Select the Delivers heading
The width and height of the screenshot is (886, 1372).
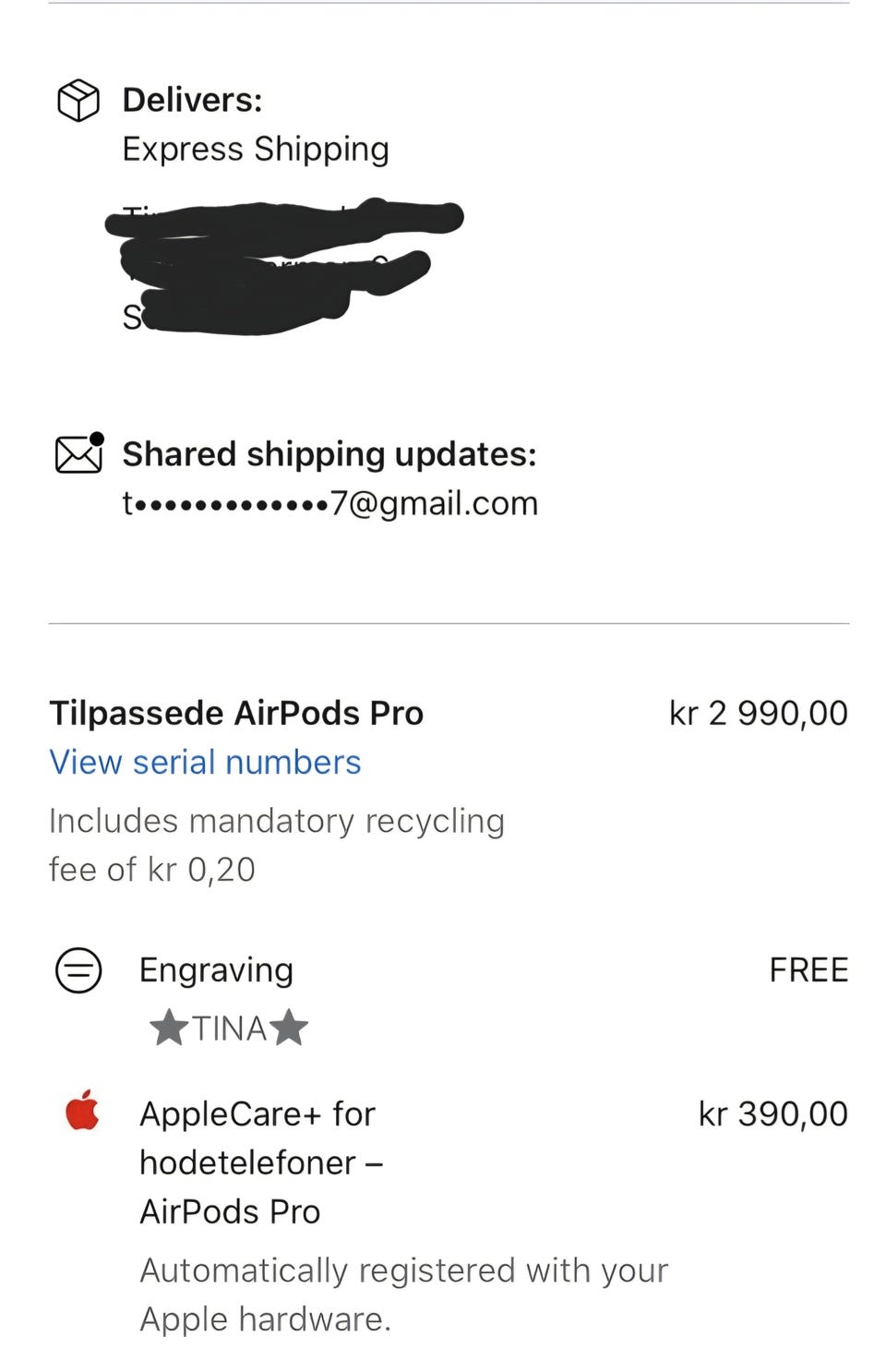click(192, 100)
